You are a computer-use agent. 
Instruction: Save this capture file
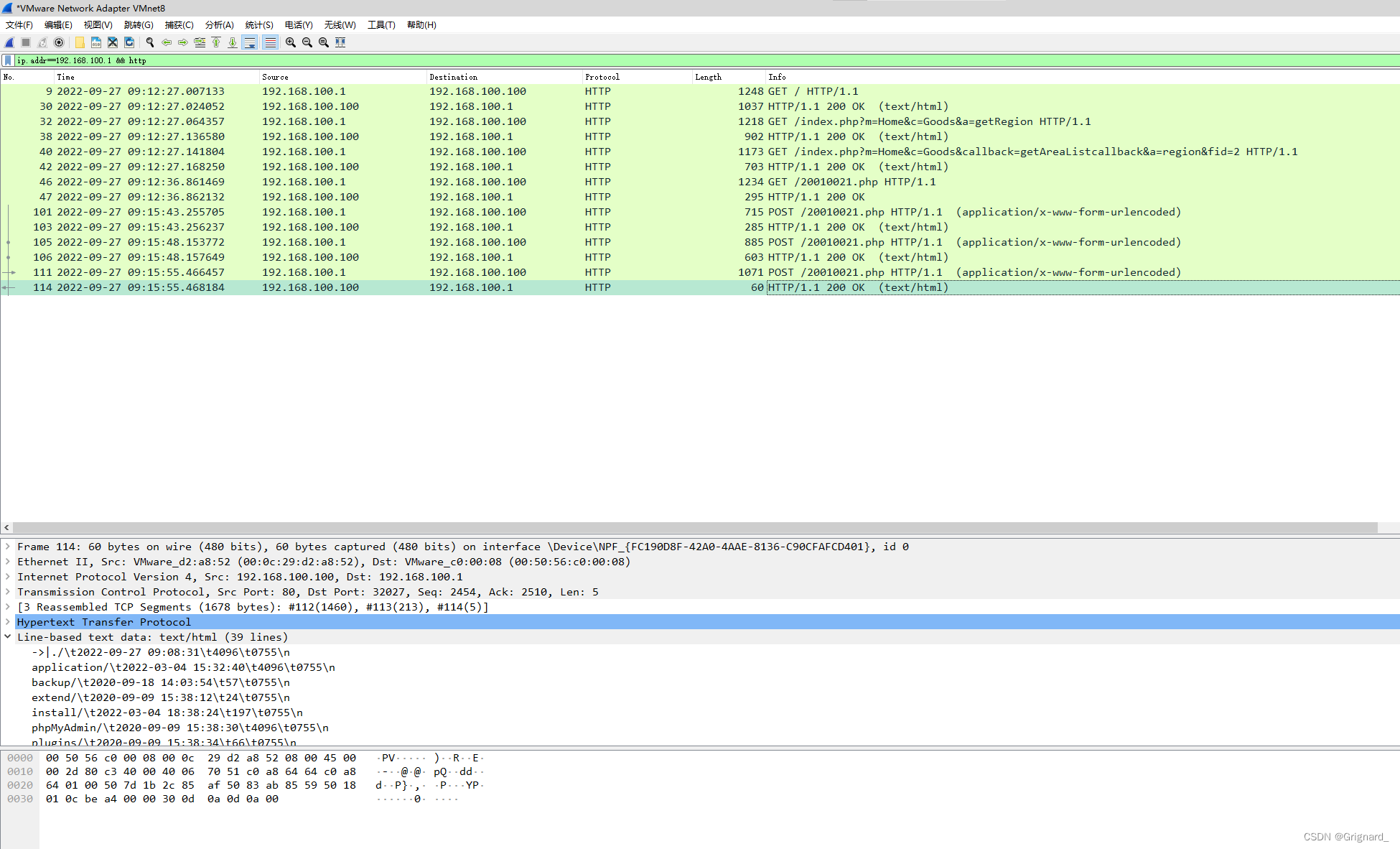point(96,42)
